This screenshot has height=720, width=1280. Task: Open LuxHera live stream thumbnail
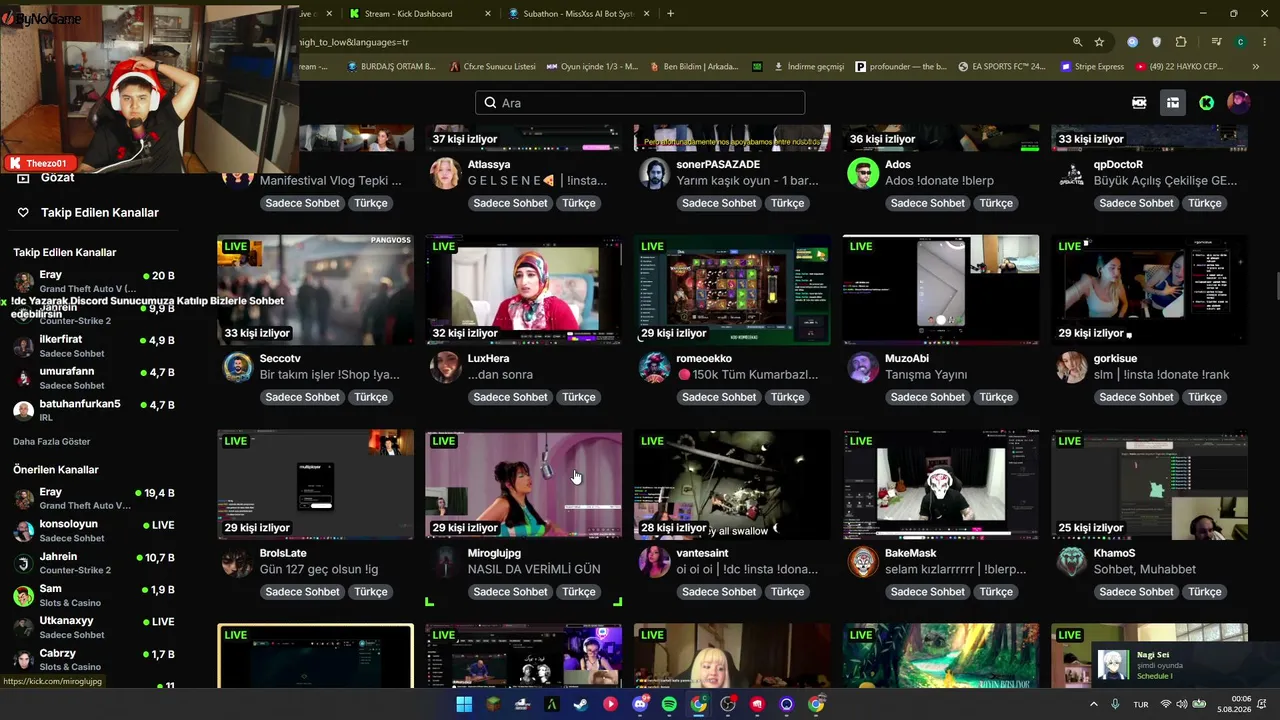(x=524, y=290)
